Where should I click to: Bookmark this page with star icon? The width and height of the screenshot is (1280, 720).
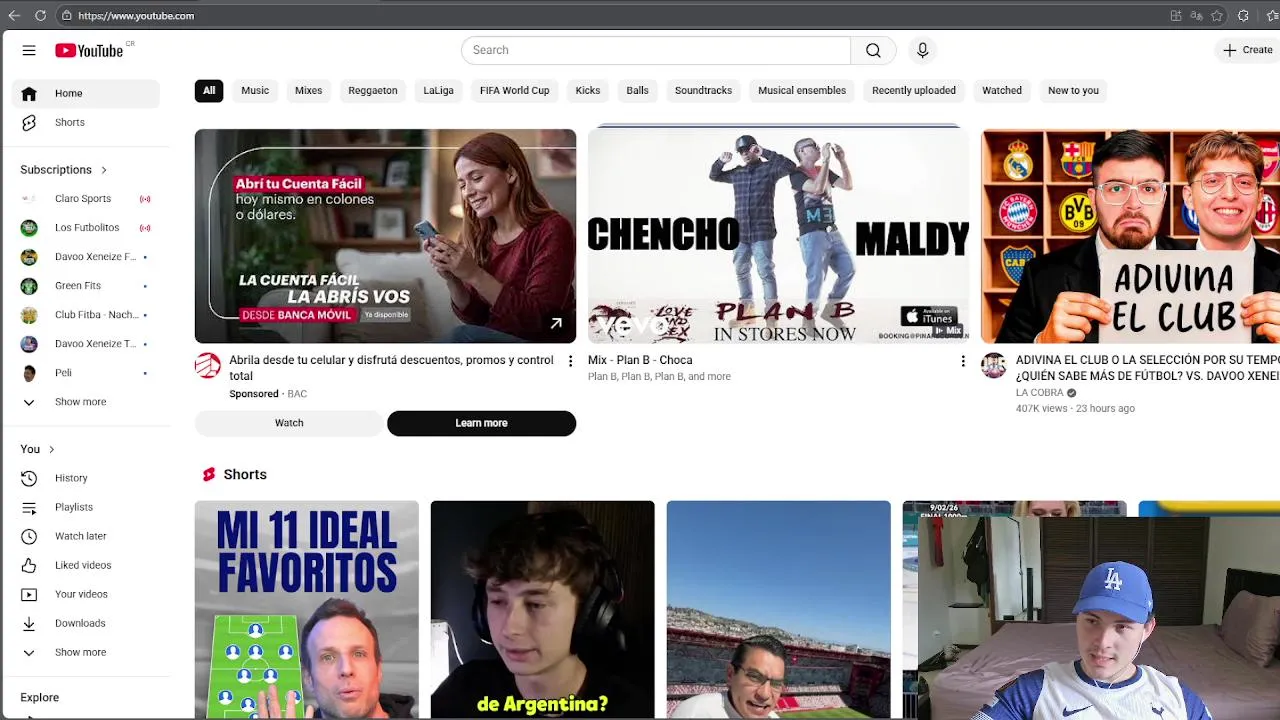point(1217,15)
